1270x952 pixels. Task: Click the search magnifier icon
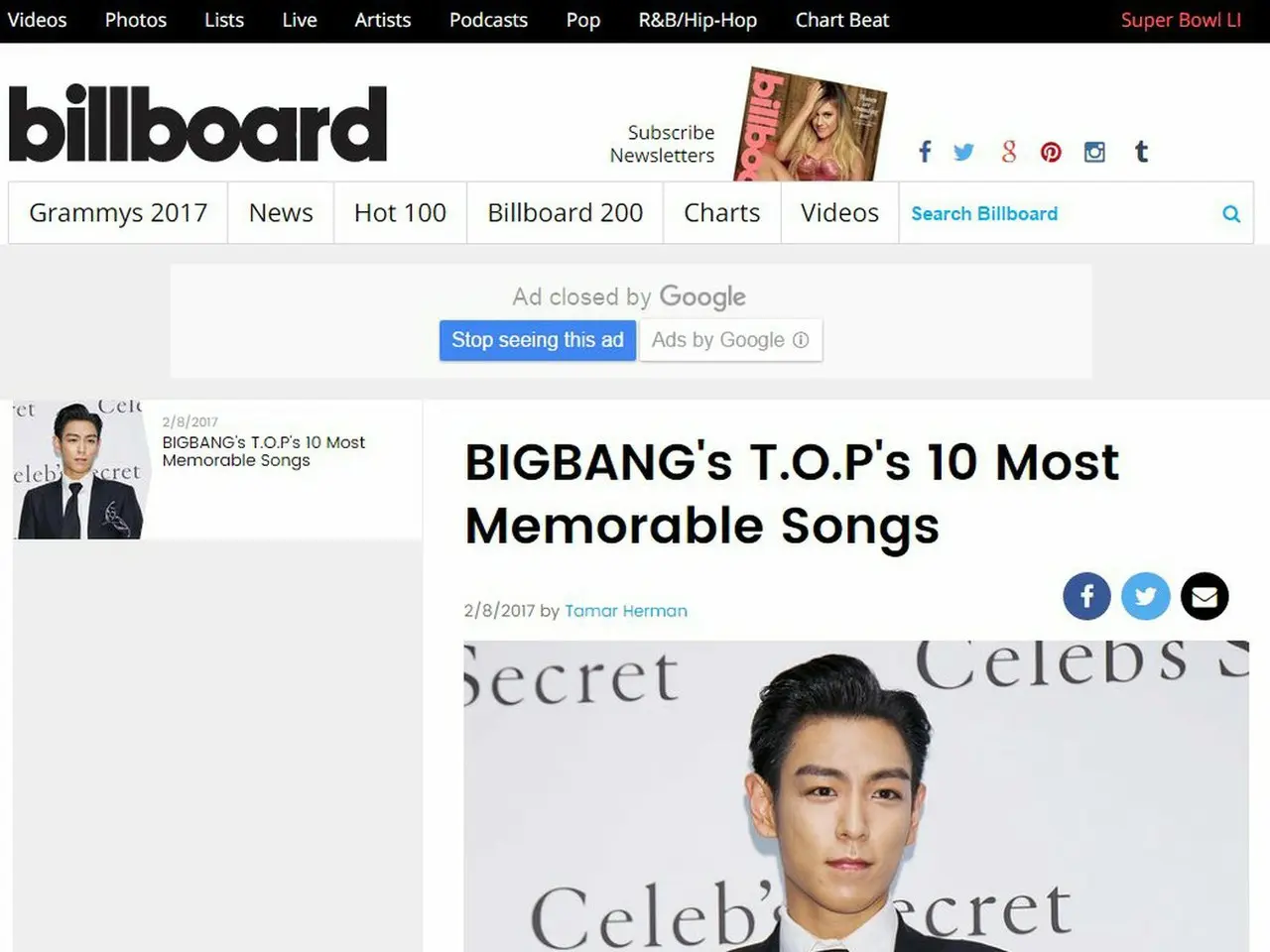click(1231, 213)
